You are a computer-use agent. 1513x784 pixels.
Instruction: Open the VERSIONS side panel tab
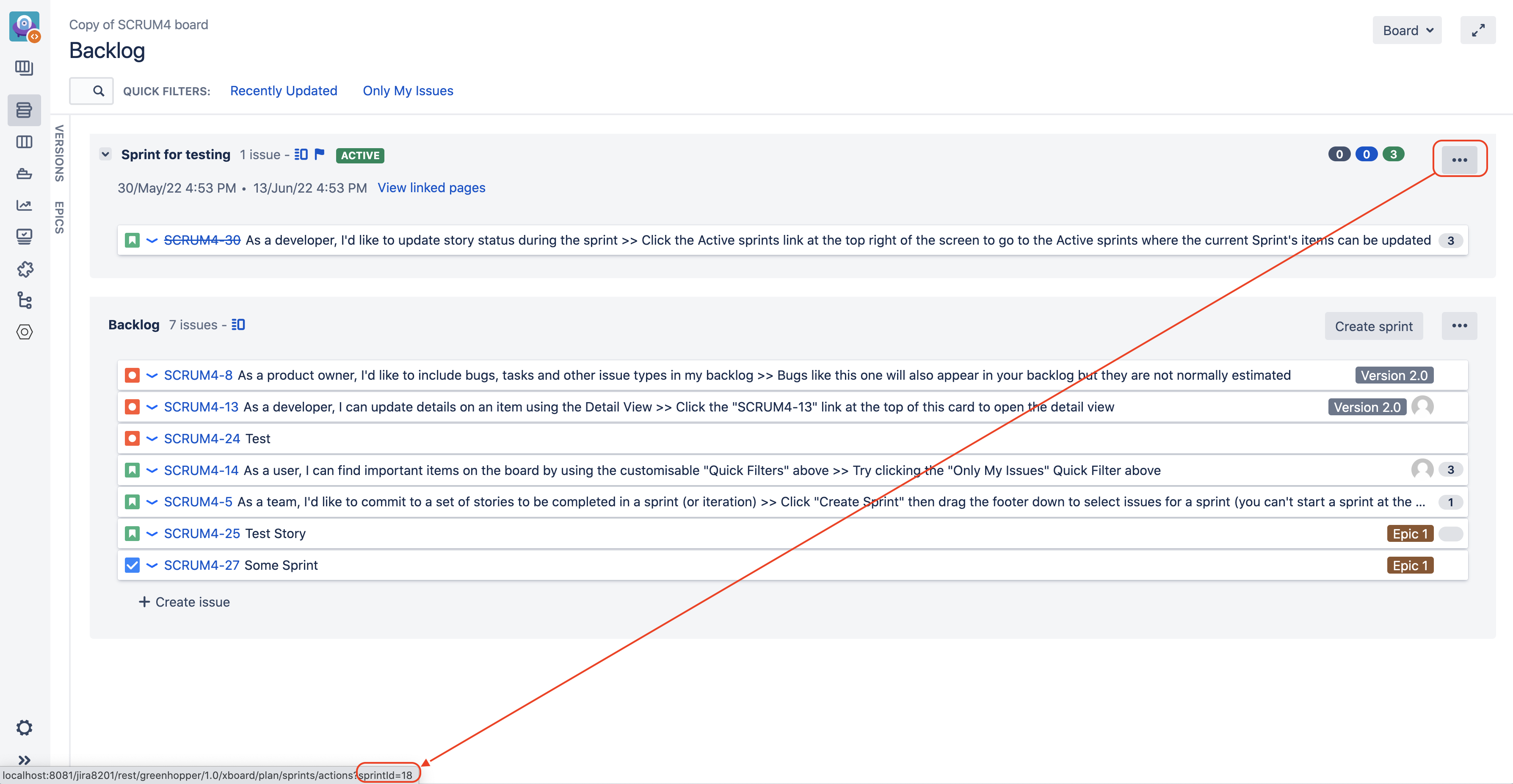[59, 153]
